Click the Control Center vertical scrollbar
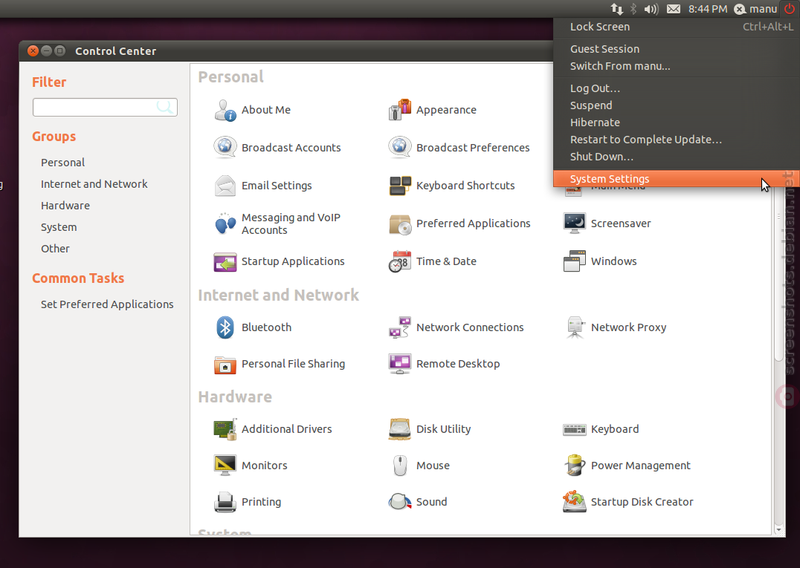800x568 pixels. 779,276
